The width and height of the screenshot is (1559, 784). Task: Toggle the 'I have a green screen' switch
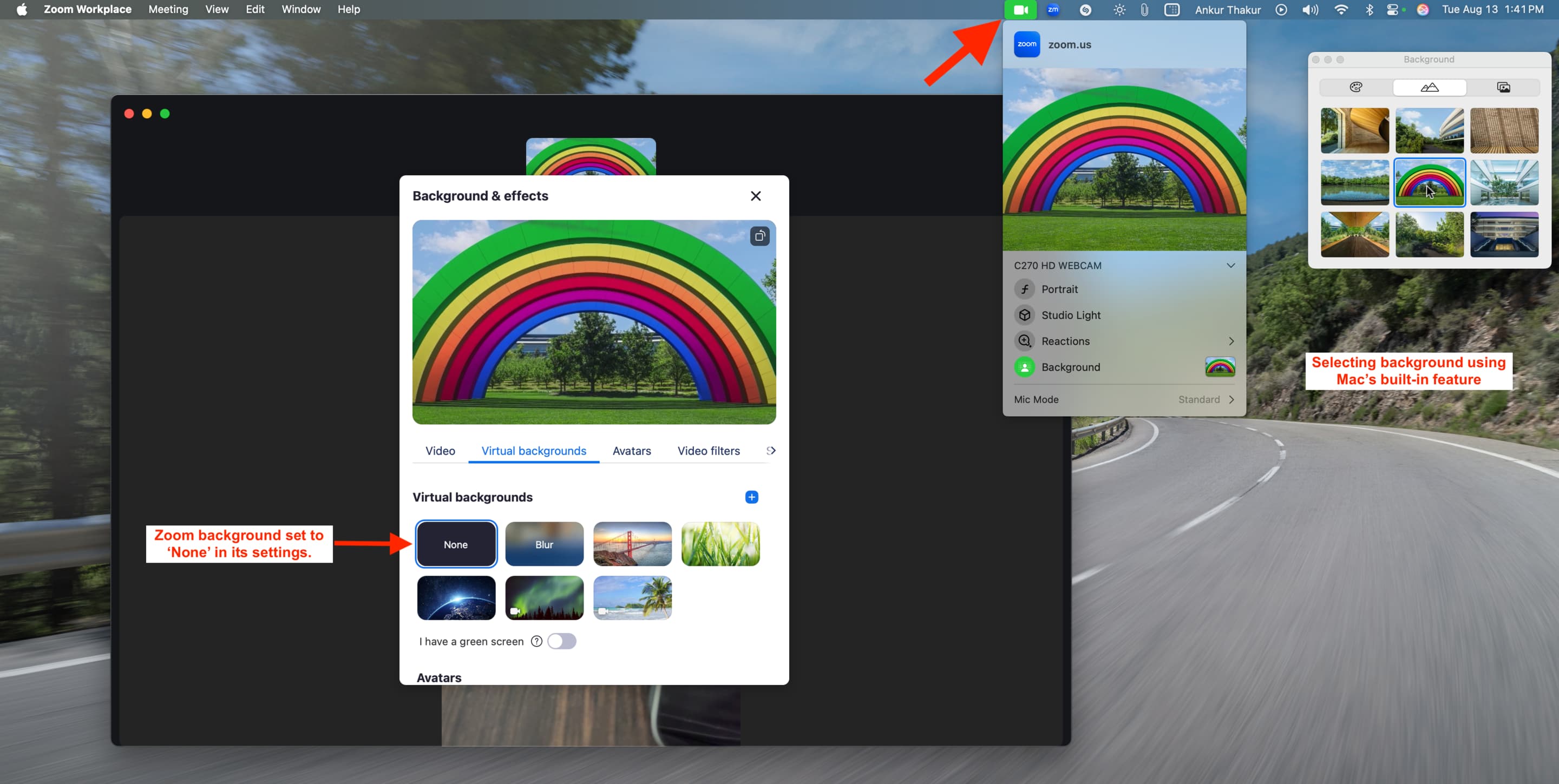tap(562, 641)
